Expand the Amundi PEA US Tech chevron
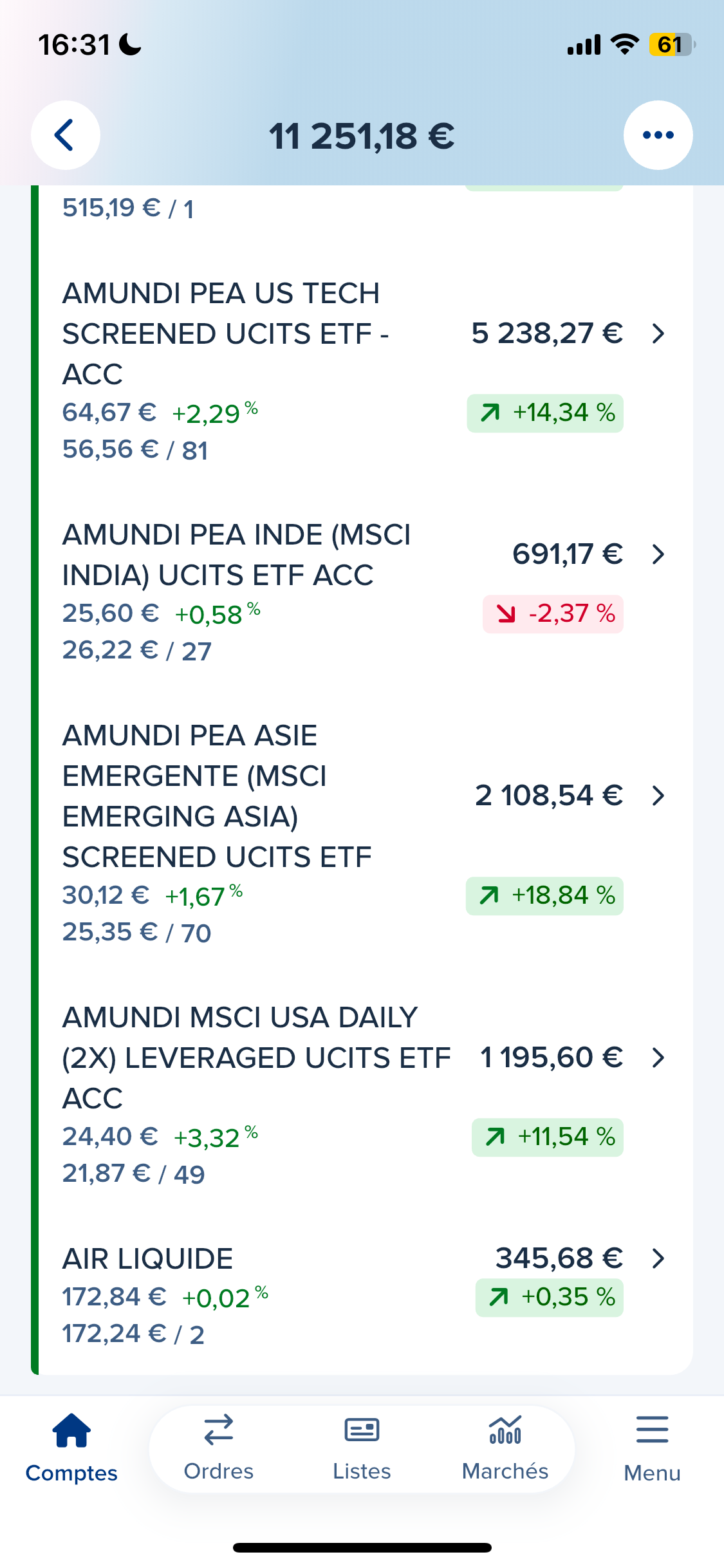 pos(658,333)
